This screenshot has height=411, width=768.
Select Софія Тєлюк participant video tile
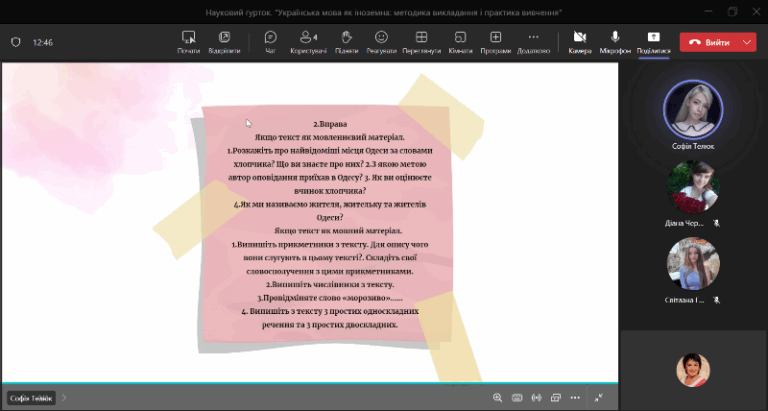click(x=693, y=112)
